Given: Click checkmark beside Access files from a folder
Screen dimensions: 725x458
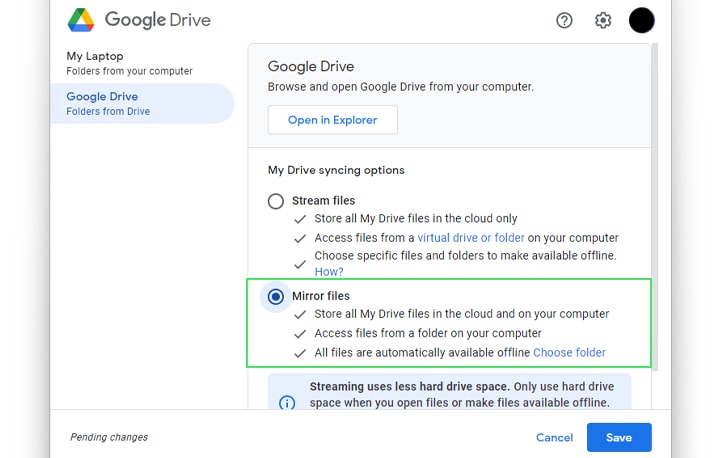Looking at the screenshot, I should pyautogui.click(x=300, y=334).
